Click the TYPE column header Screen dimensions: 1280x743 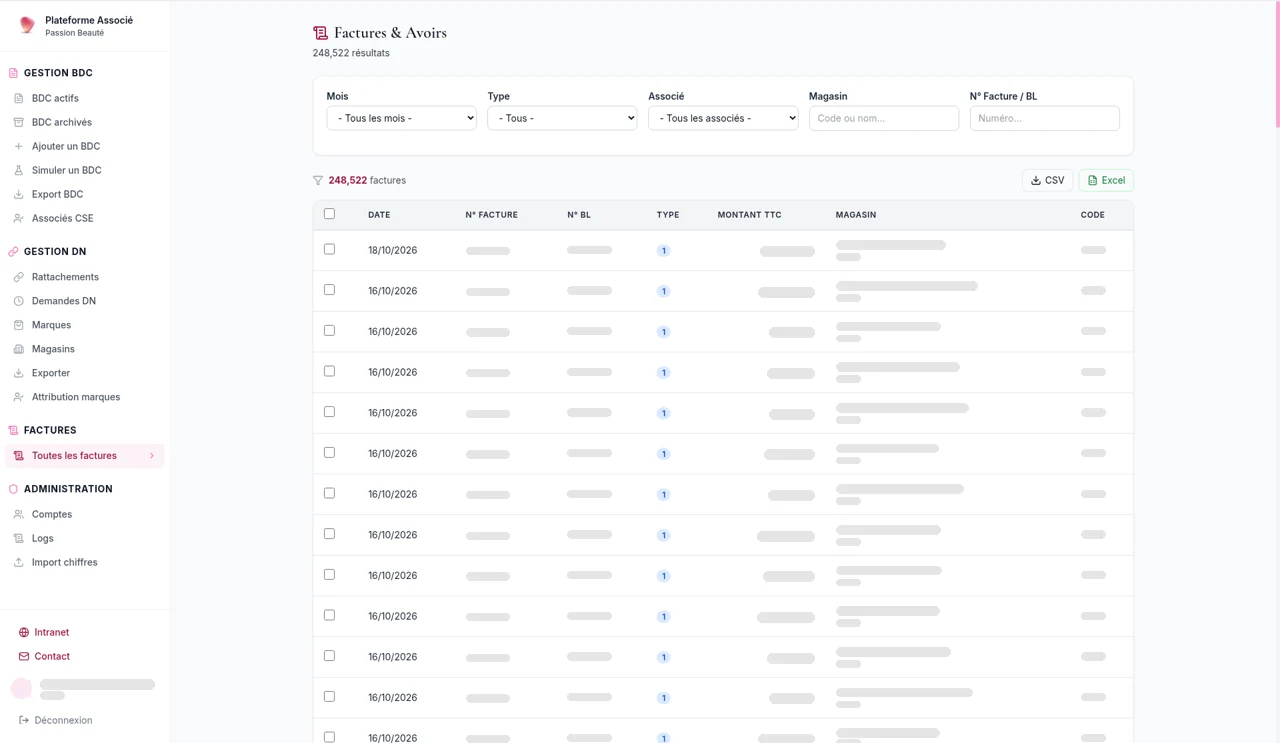(668, 215)
